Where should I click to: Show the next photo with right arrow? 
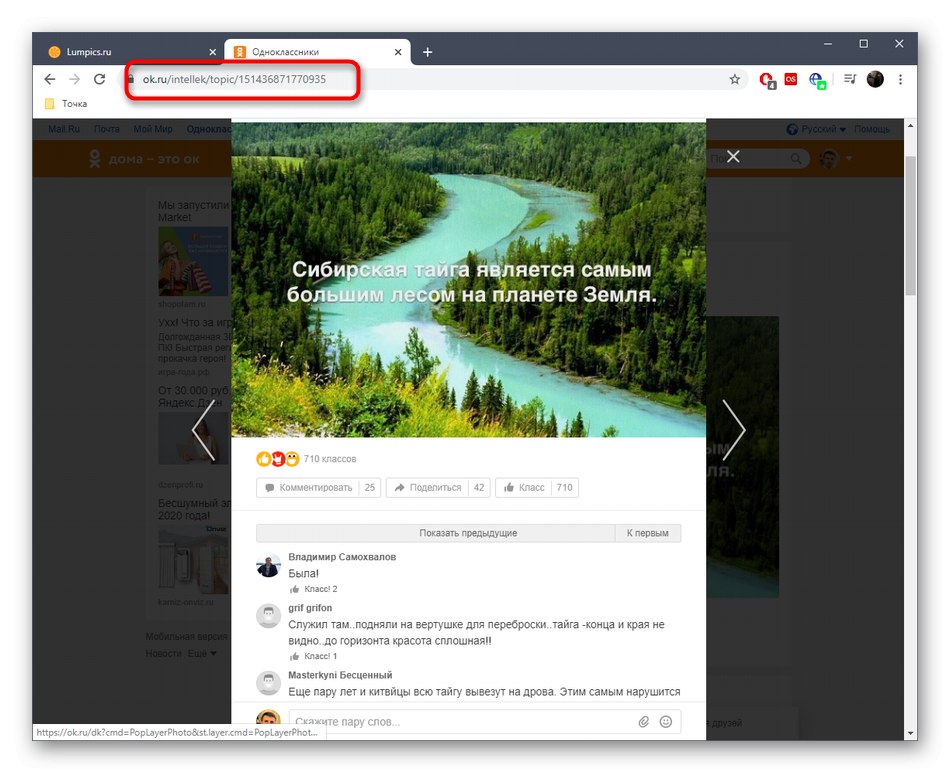click(734, 430)
